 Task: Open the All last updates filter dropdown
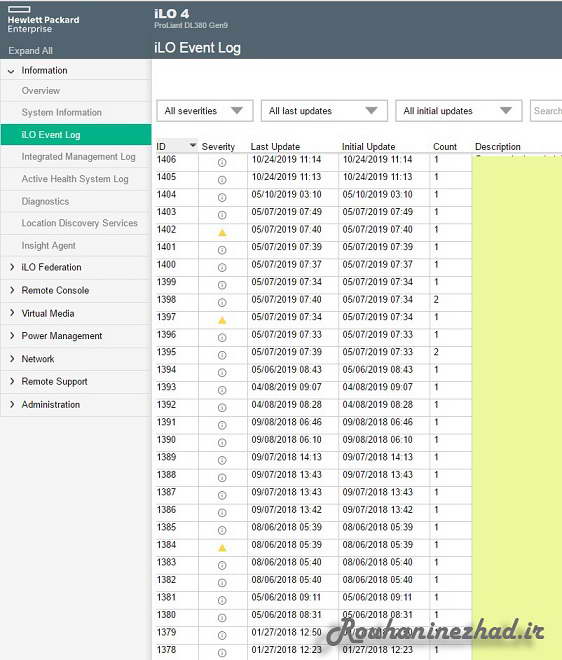click(324, 111)
